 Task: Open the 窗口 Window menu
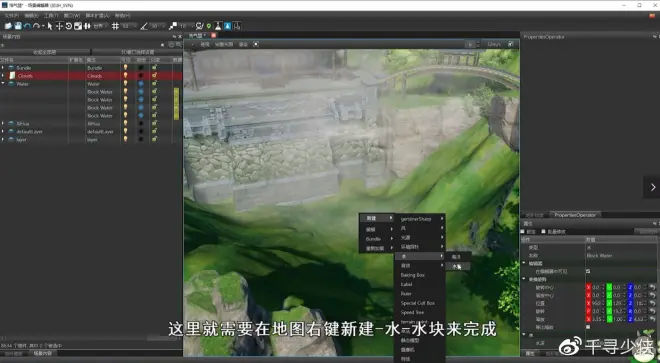pos(72,16)
